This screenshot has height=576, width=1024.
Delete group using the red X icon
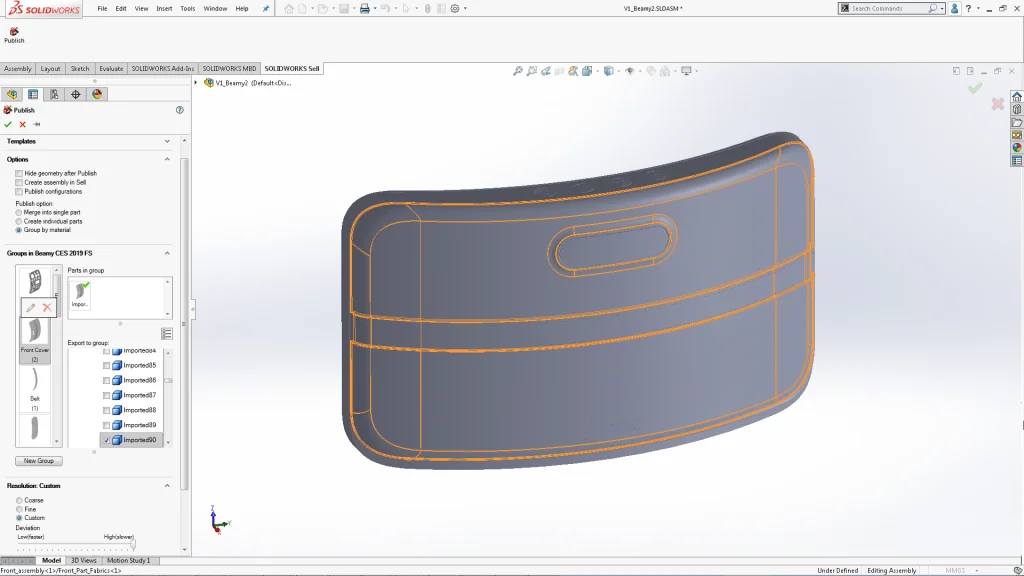46,307
